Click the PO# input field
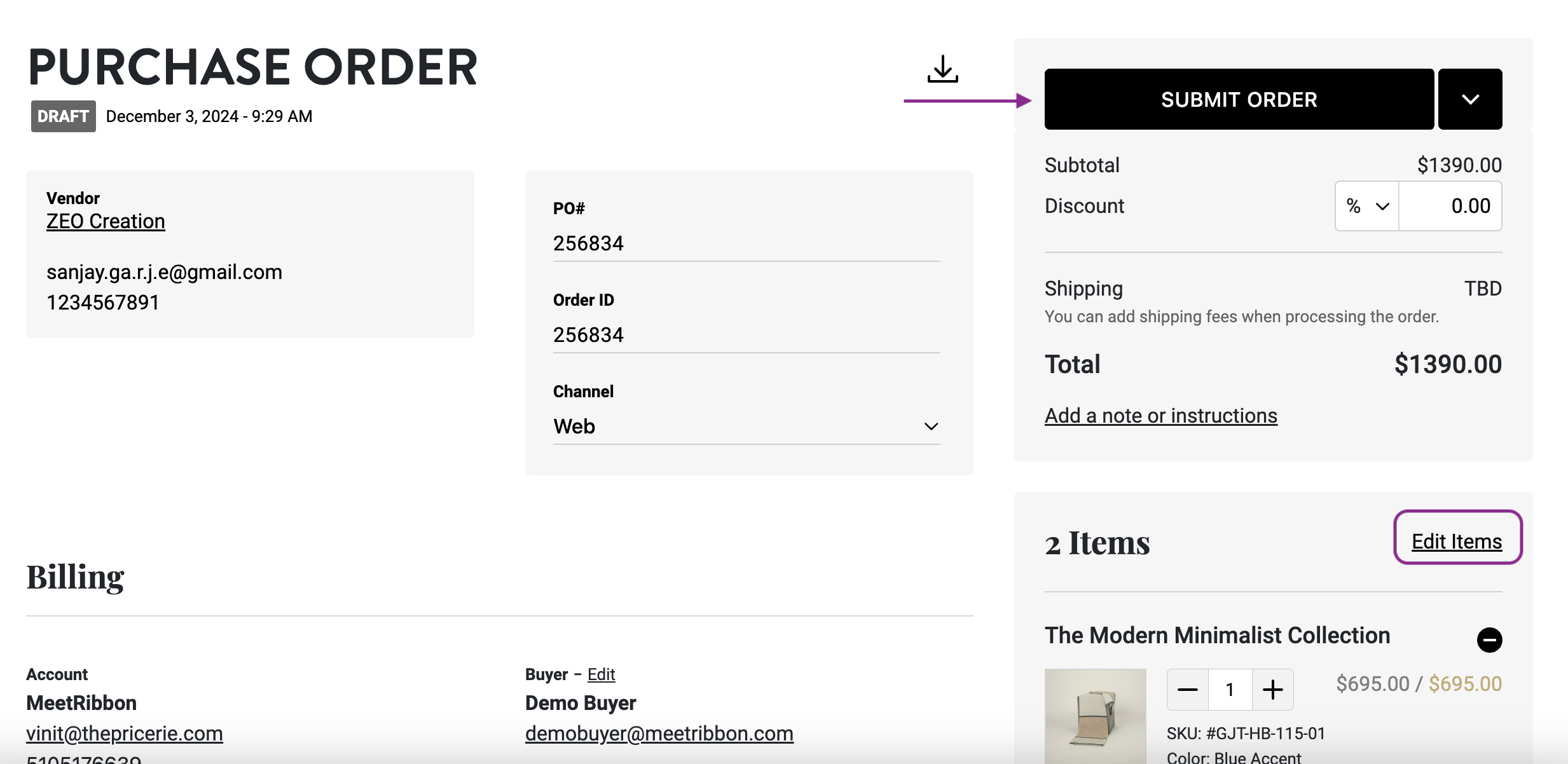The height and width of the screenshot is (764, 1568). tap(746, 243)
